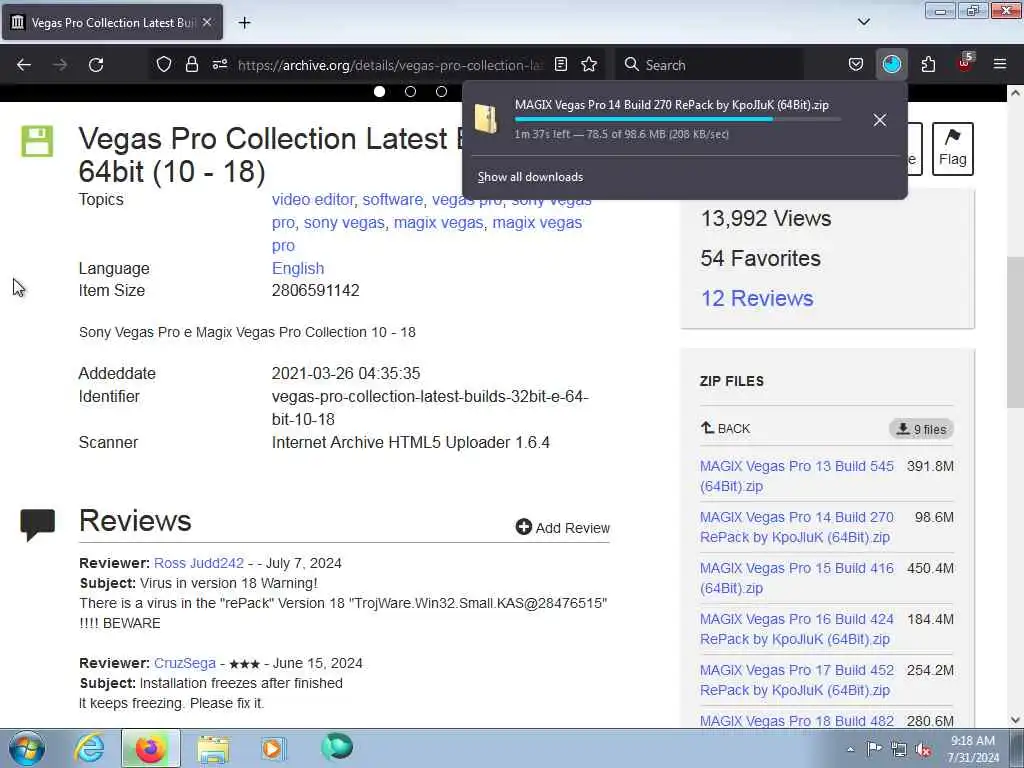Open the Windows Start menu
1024x768 pixels.
pyautogui.click(x=27, y=748)
